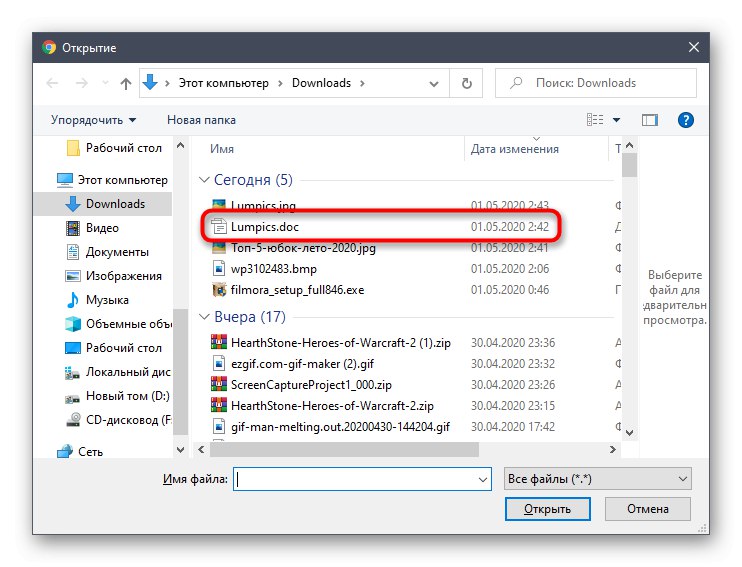Expand address bar history dropdown

pos(433,84)
